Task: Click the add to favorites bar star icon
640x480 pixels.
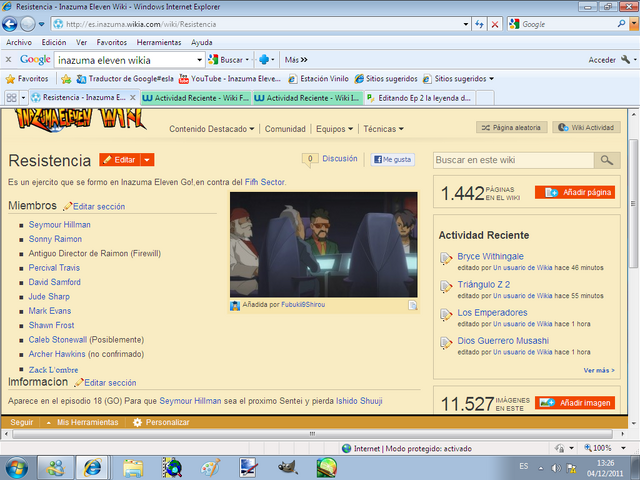Action: point(66,79)
